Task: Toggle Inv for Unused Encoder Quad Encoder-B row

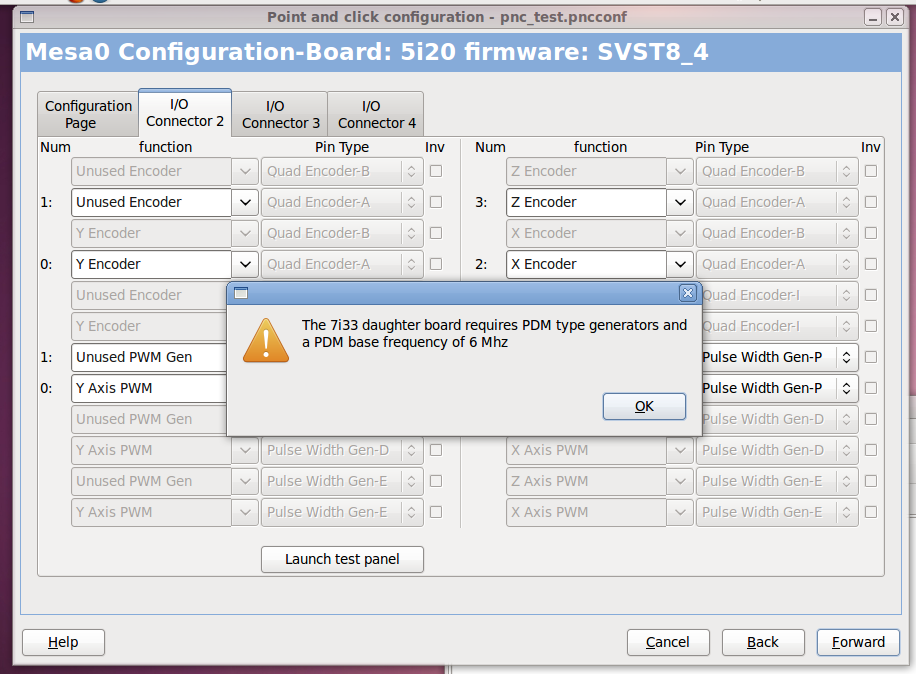Action: click(x=436, y=171)
